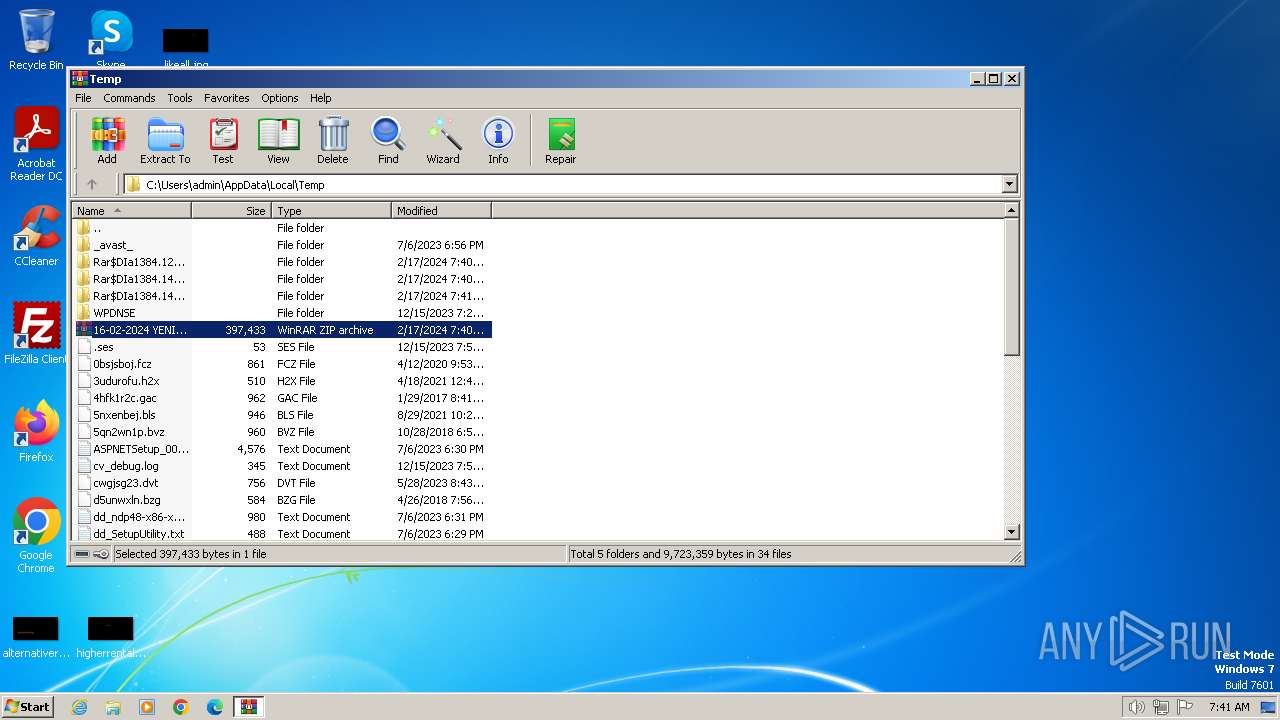
Task: Sort by Type column header
Action: pyautogui.click(x=331, y=211)
